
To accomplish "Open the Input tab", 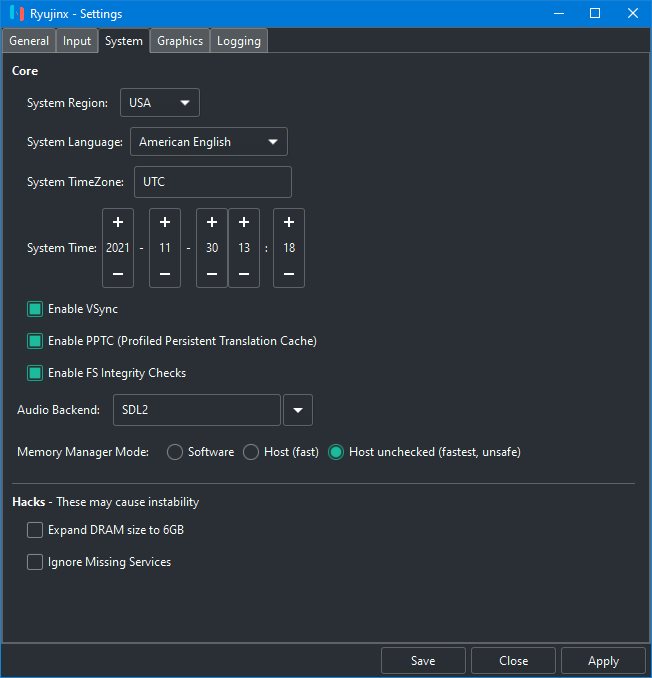I will coord(77,41).
